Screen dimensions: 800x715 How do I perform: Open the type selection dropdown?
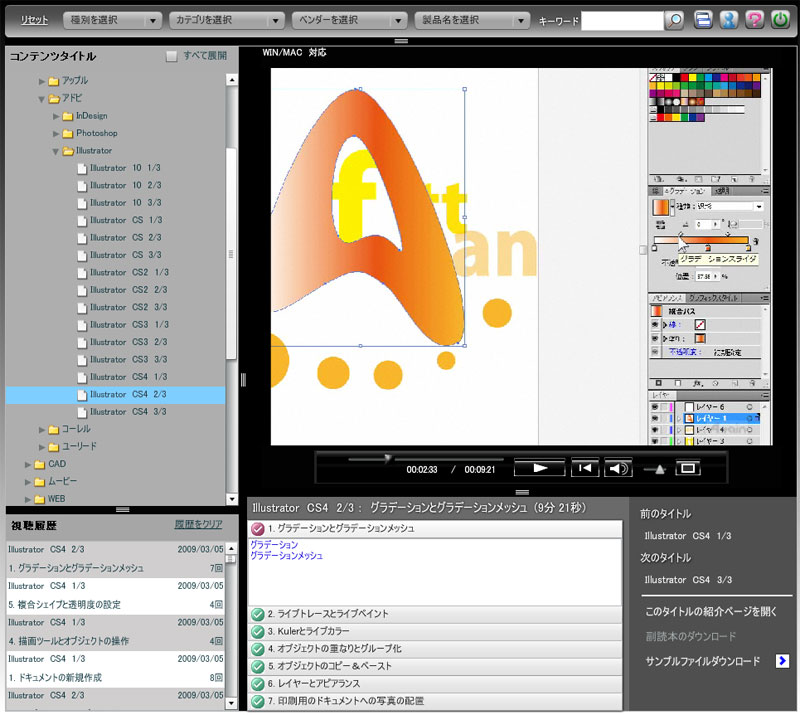point(112,20)
